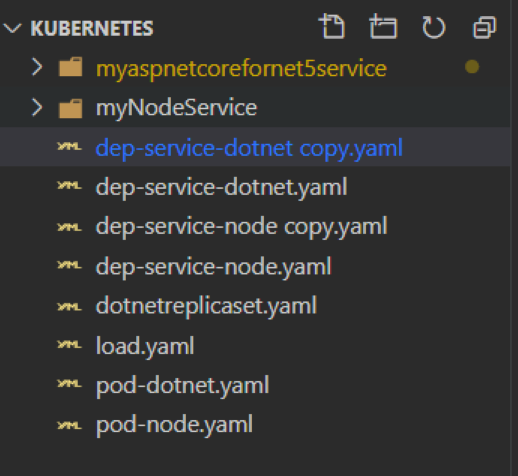Collapse the KUBERNETES section chevron
The image size is (518, 476).
(12, 28)
